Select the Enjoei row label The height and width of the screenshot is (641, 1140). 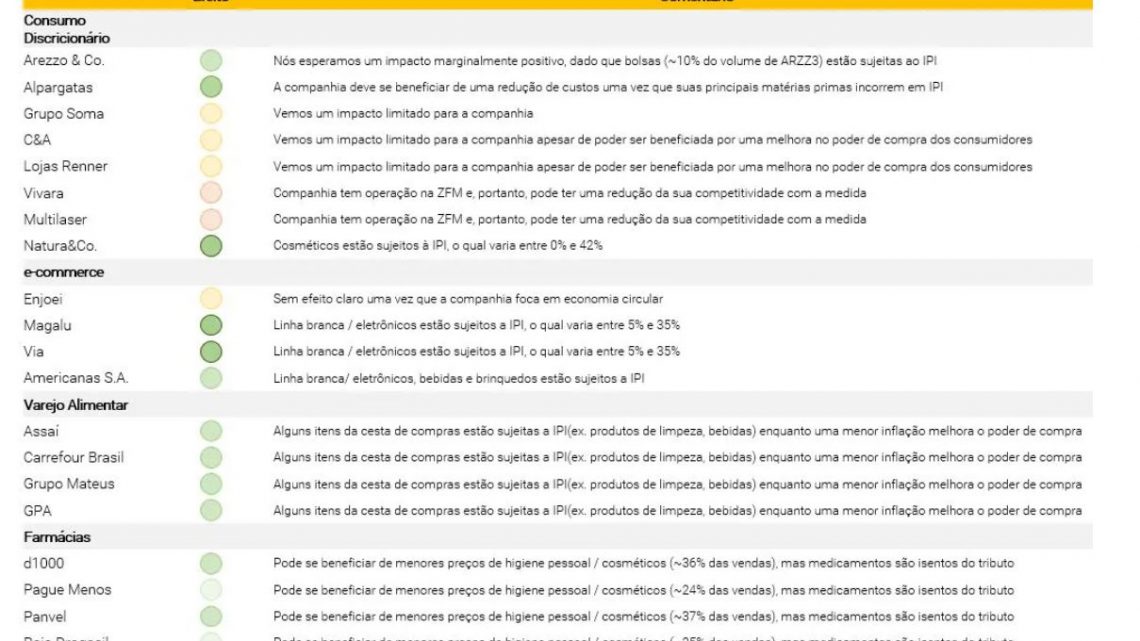coord(42,299)
